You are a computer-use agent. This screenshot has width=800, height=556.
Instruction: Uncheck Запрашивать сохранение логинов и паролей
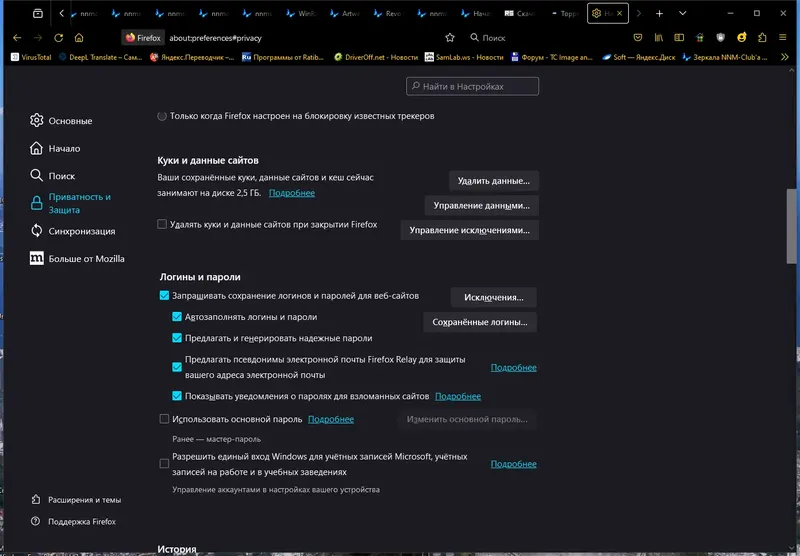pos(164,295)
